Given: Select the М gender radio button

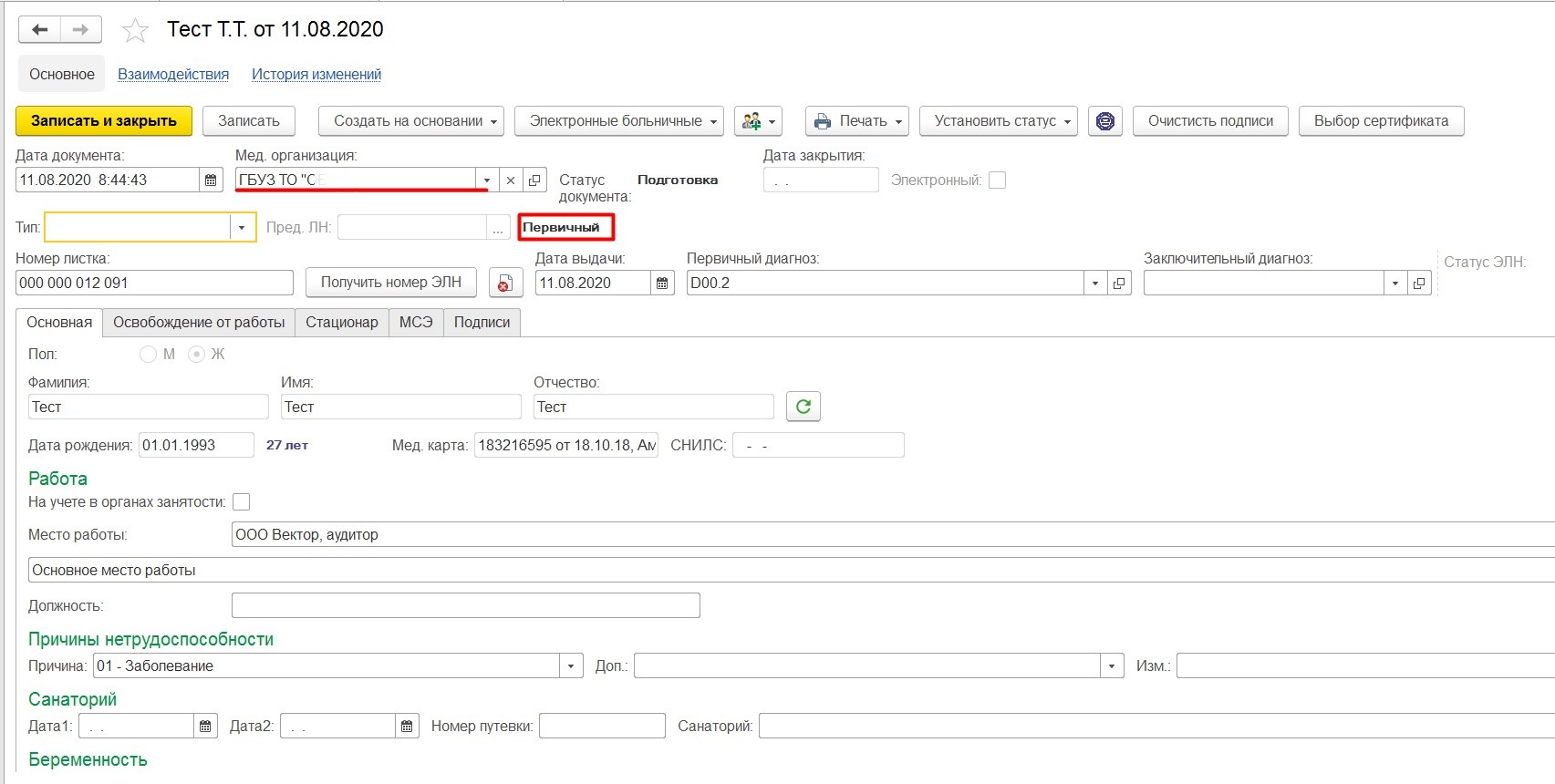Looking at the screenshot, I should pos(148,355).
